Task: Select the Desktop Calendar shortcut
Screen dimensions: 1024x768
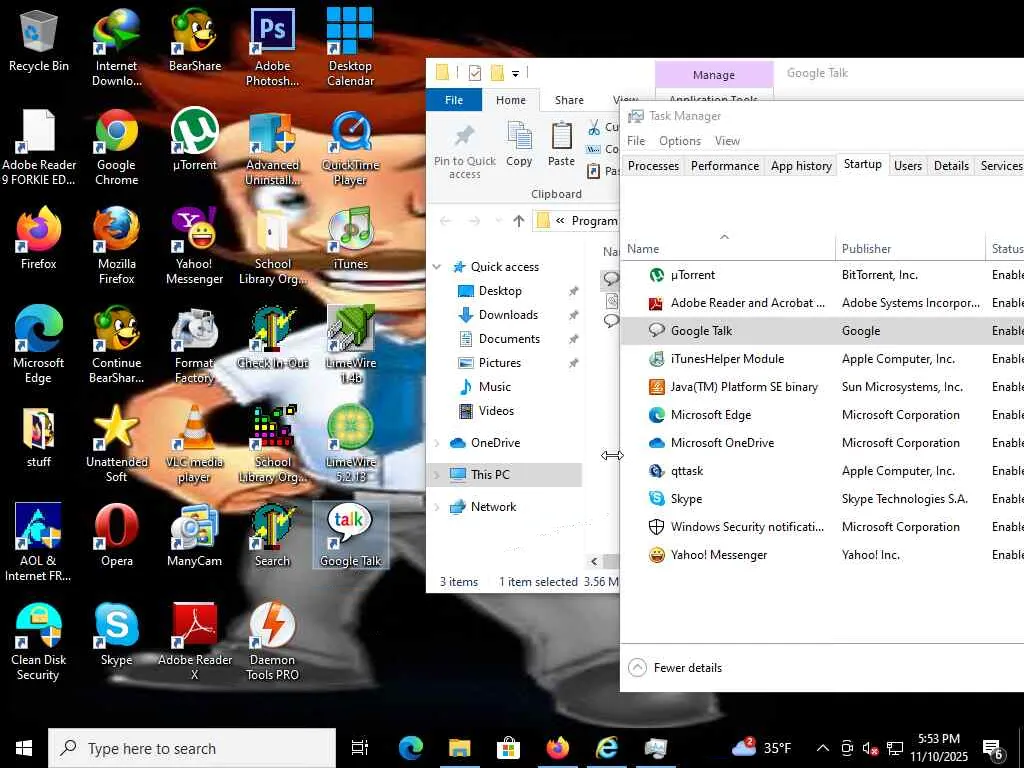Action: (x=350, y=47)
